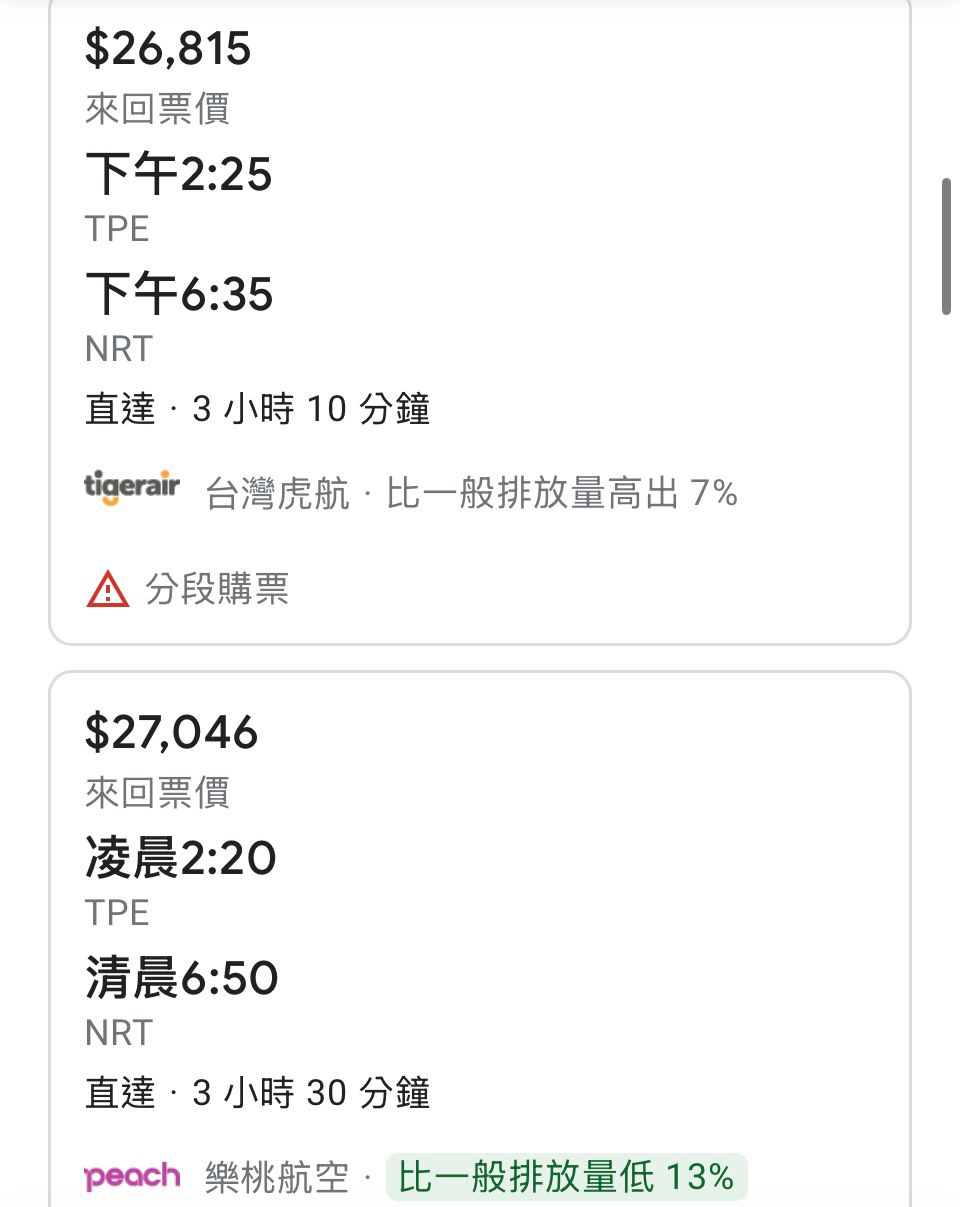Click the 比一般排放量高出 7% emissions text

click(x=562, y=493)
